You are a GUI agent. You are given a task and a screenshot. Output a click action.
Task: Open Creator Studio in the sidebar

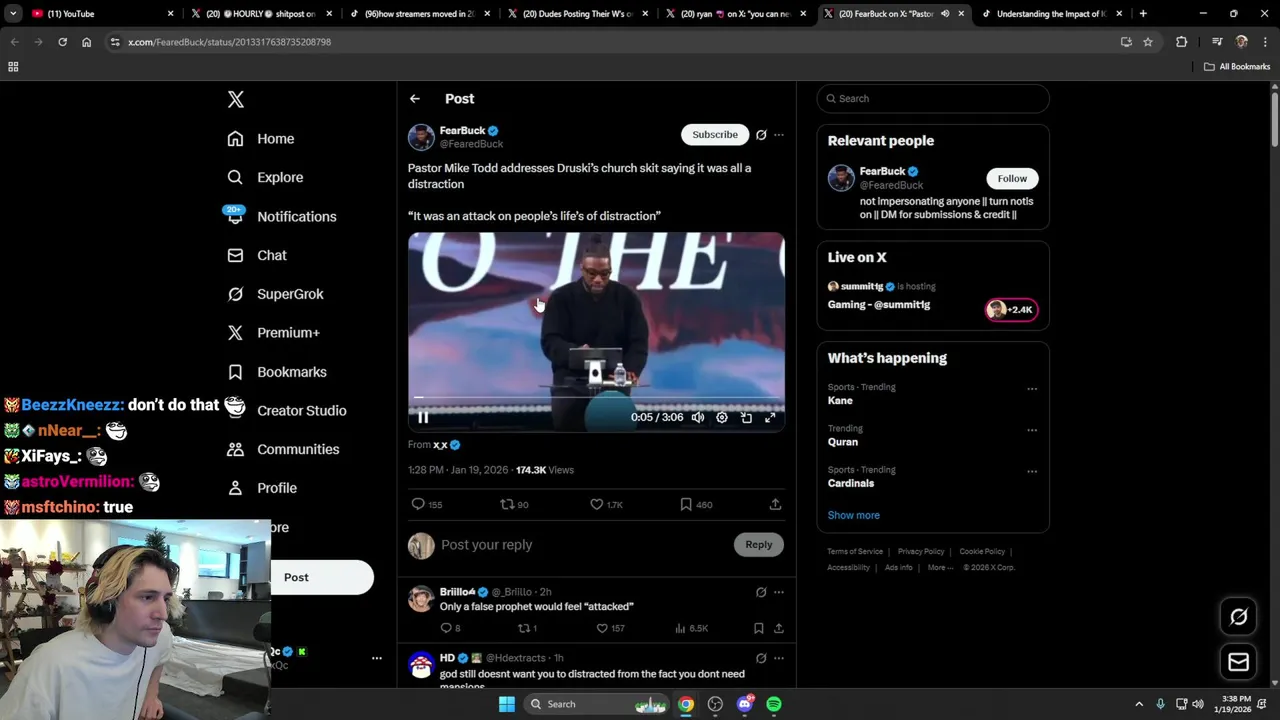pyautogui.click(x=286, y=411)
